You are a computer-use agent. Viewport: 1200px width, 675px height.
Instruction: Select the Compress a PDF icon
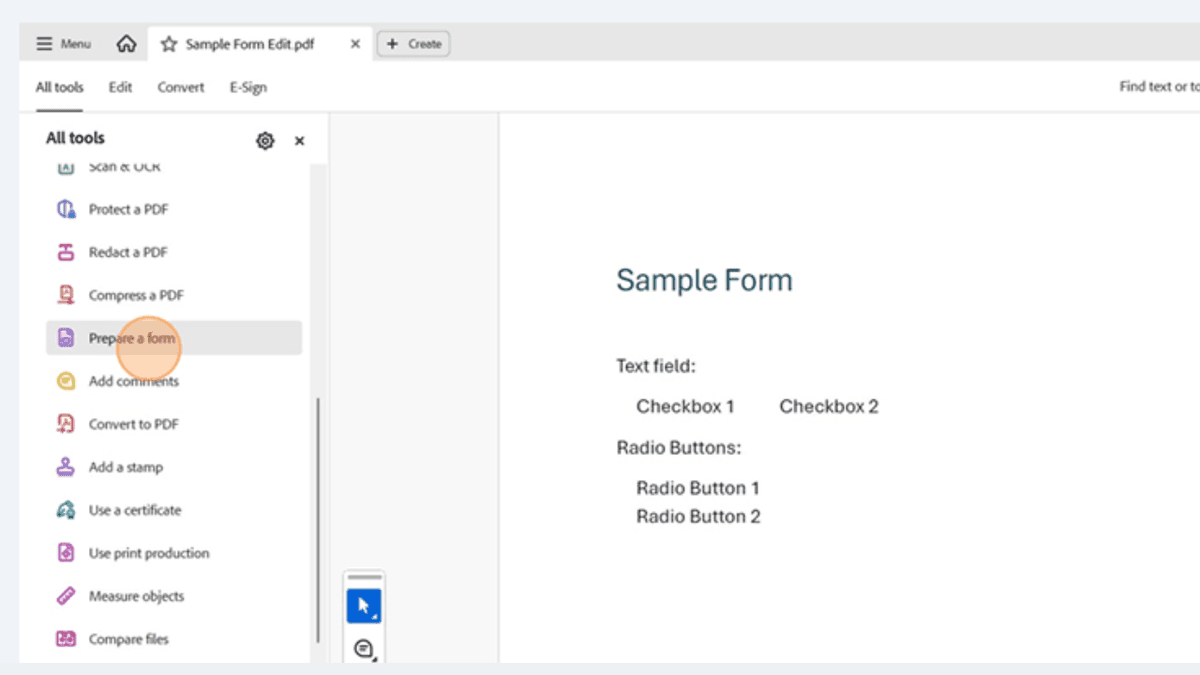point(66,294)
